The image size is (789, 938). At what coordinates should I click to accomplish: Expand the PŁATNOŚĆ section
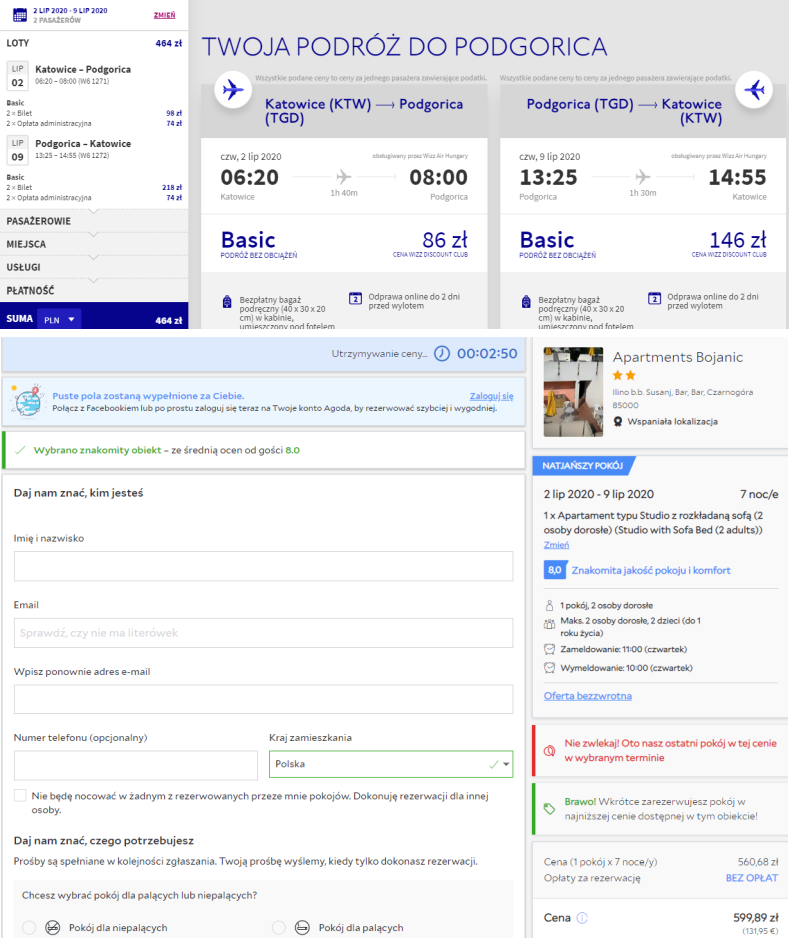(x=94, y=291)
